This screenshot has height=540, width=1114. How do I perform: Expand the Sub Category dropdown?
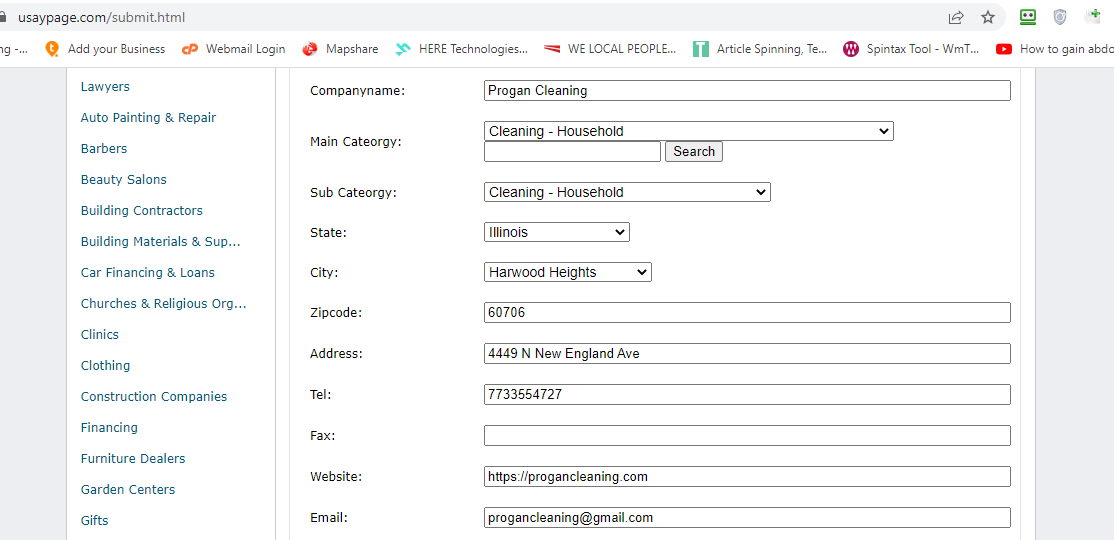627,193
